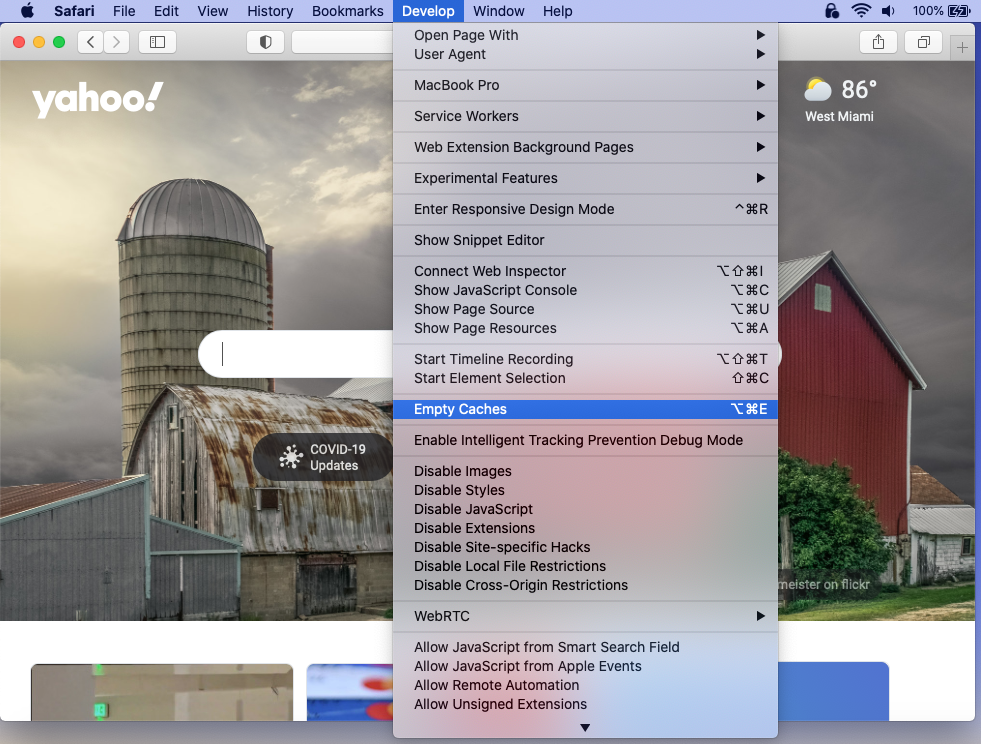This screenshot has height=744, width=981.
Task: Toggle Disable Styles option
Action: point(585,491)
